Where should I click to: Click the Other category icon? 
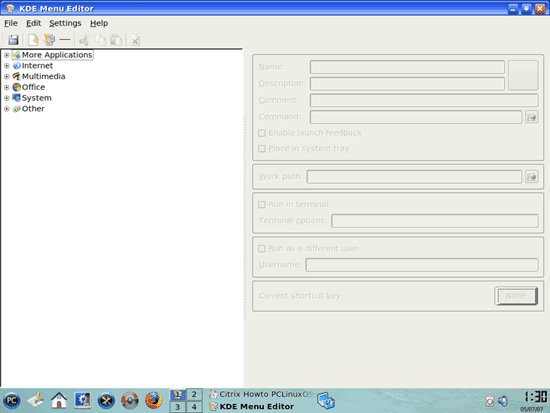(16, 109)
